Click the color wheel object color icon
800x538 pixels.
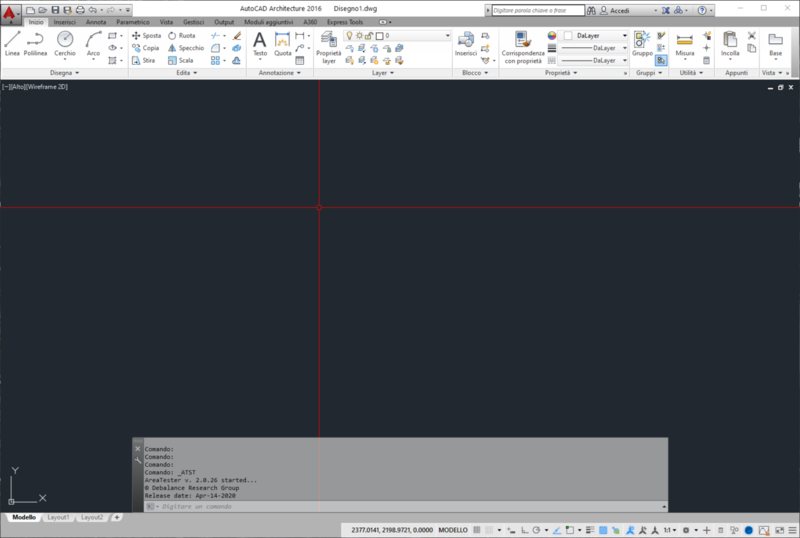pyautogui.click(x=552, y=36)
